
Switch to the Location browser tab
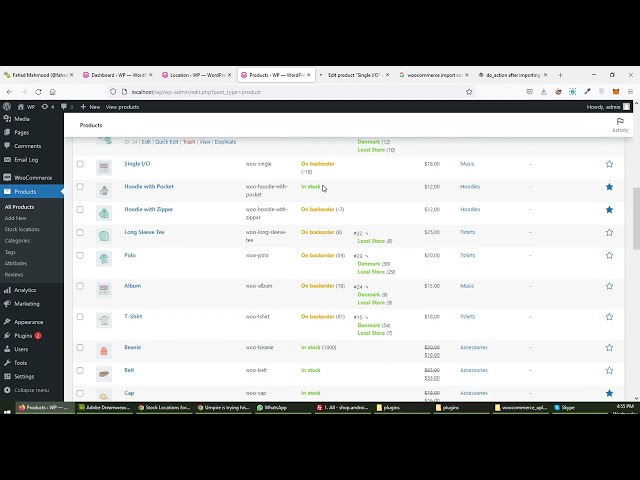coord(197,75)
